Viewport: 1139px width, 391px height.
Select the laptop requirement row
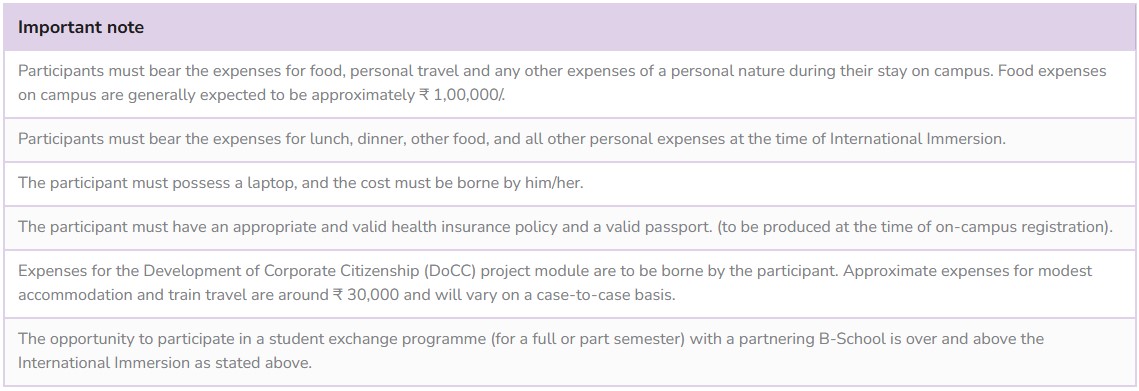[570, 183]
